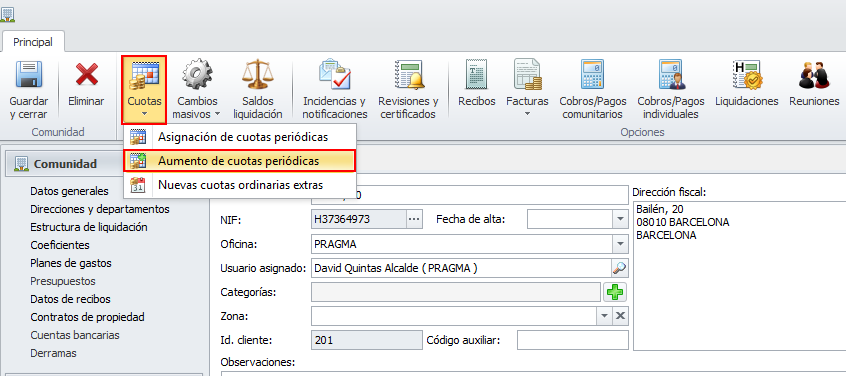846x376 pixels.
Task: Open the Fecha de alta date dropdown
Action: tap(619, 220)
